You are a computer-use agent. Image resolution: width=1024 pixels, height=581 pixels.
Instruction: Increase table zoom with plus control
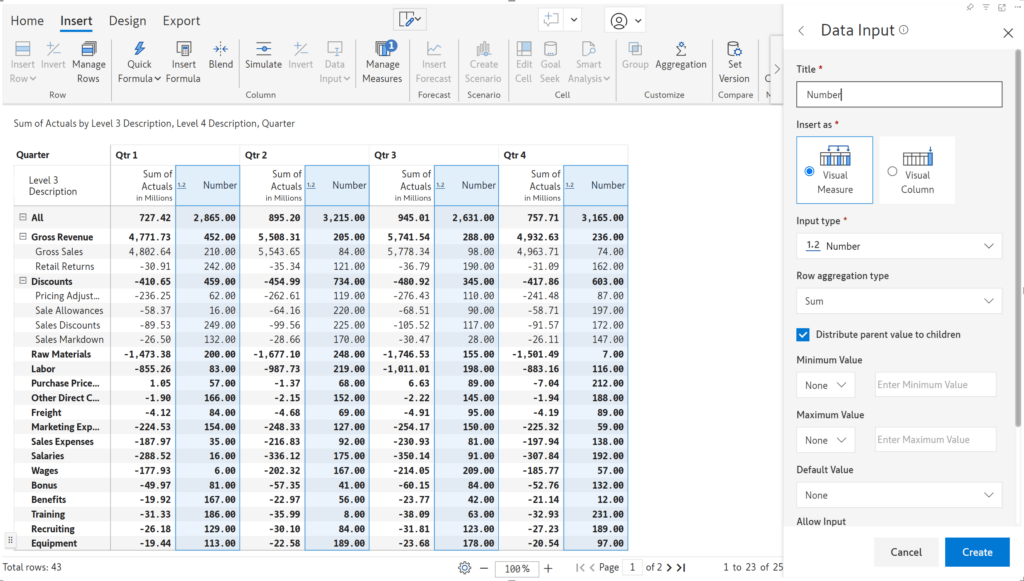[x=547, y=568]
